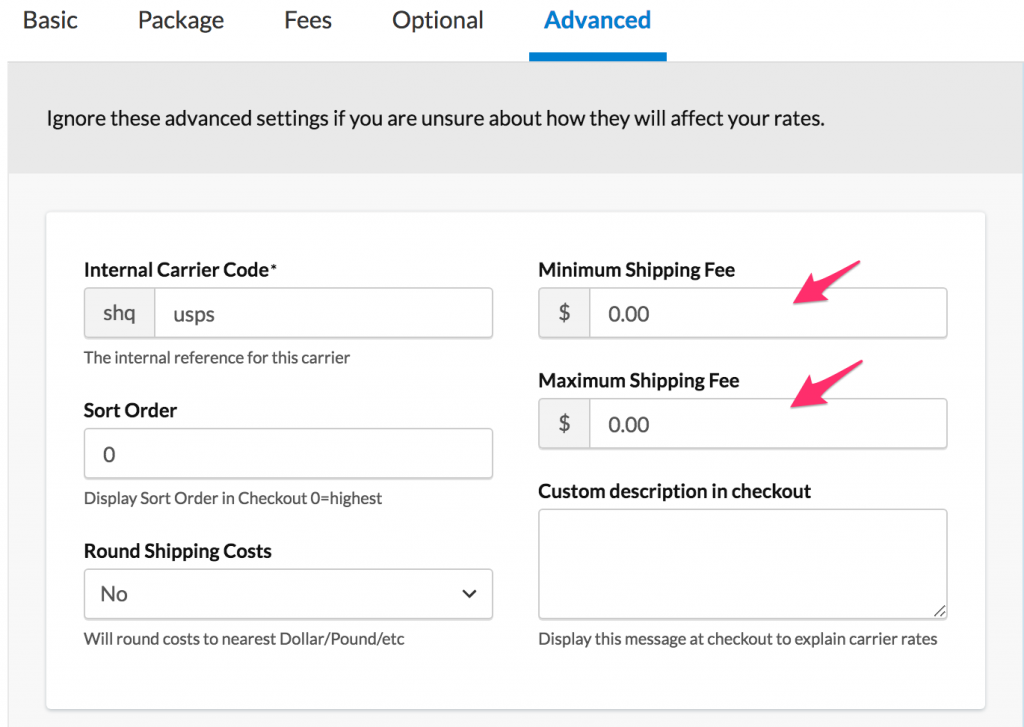This screenshot has height=727, width=1024.
Task: Click the textarea resize handle corner
Action: point(940,612)
